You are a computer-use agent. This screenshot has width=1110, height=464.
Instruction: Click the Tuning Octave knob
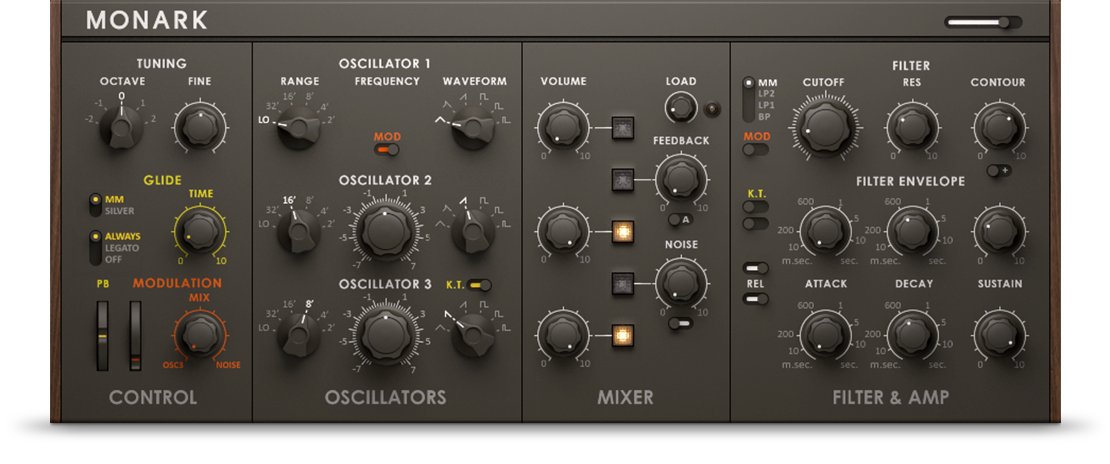click(x=122, y=128)
